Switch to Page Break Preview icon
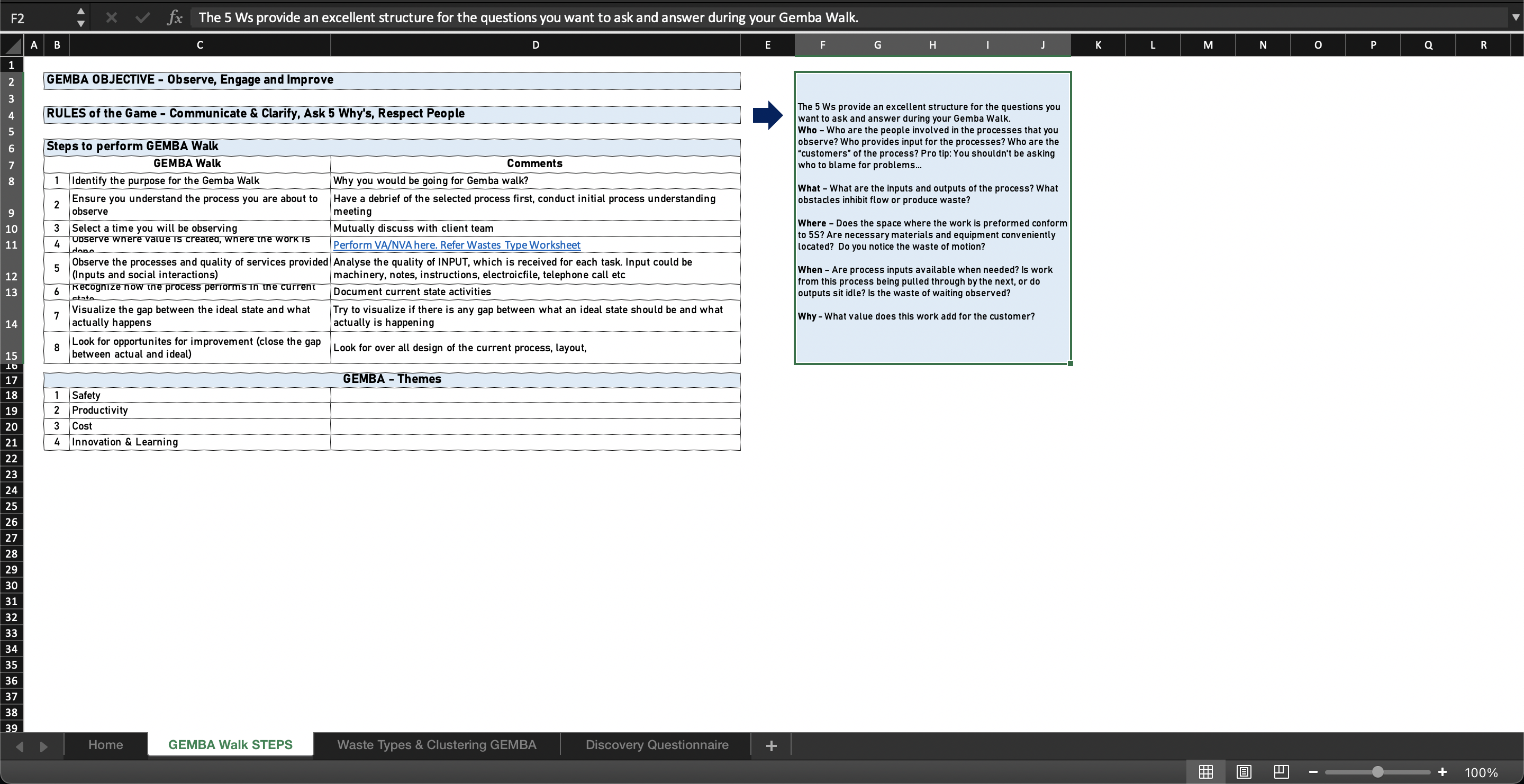The height and width of the screenshot is (784, 1524). [1281, 772]
